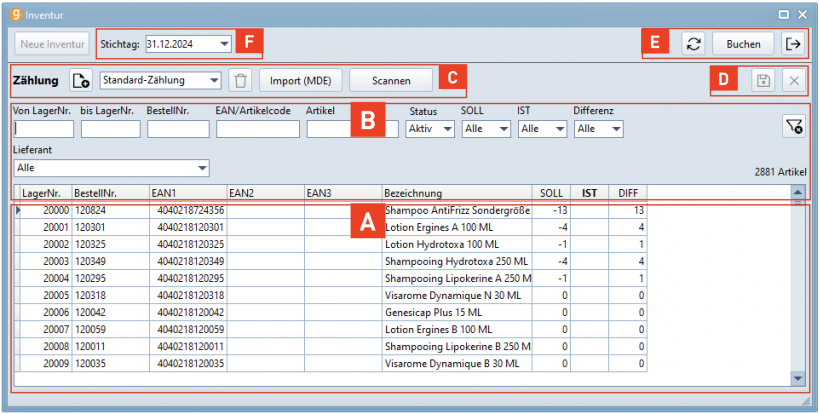Click the trash delete icon
Viewport: 820px width, 414px height.
point(239,81)
